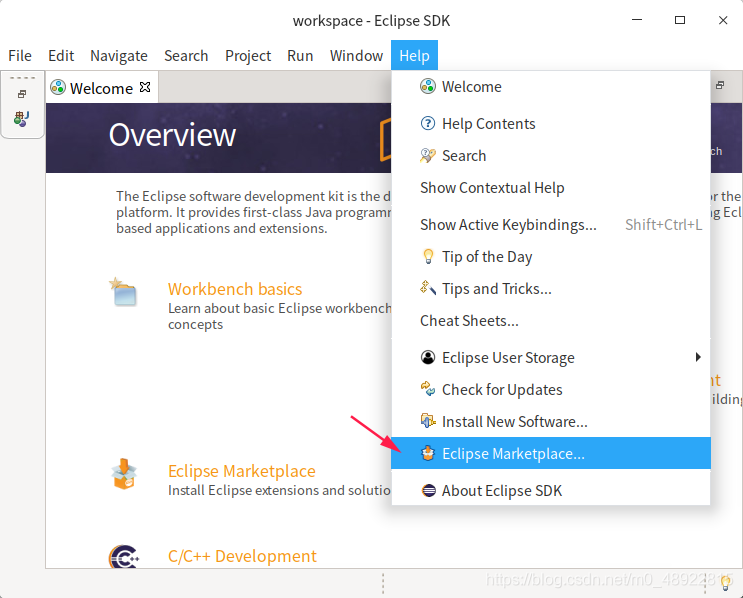Open the Project menu
The width and height of the screenshot is (743, 598).
tap(248, 56)
